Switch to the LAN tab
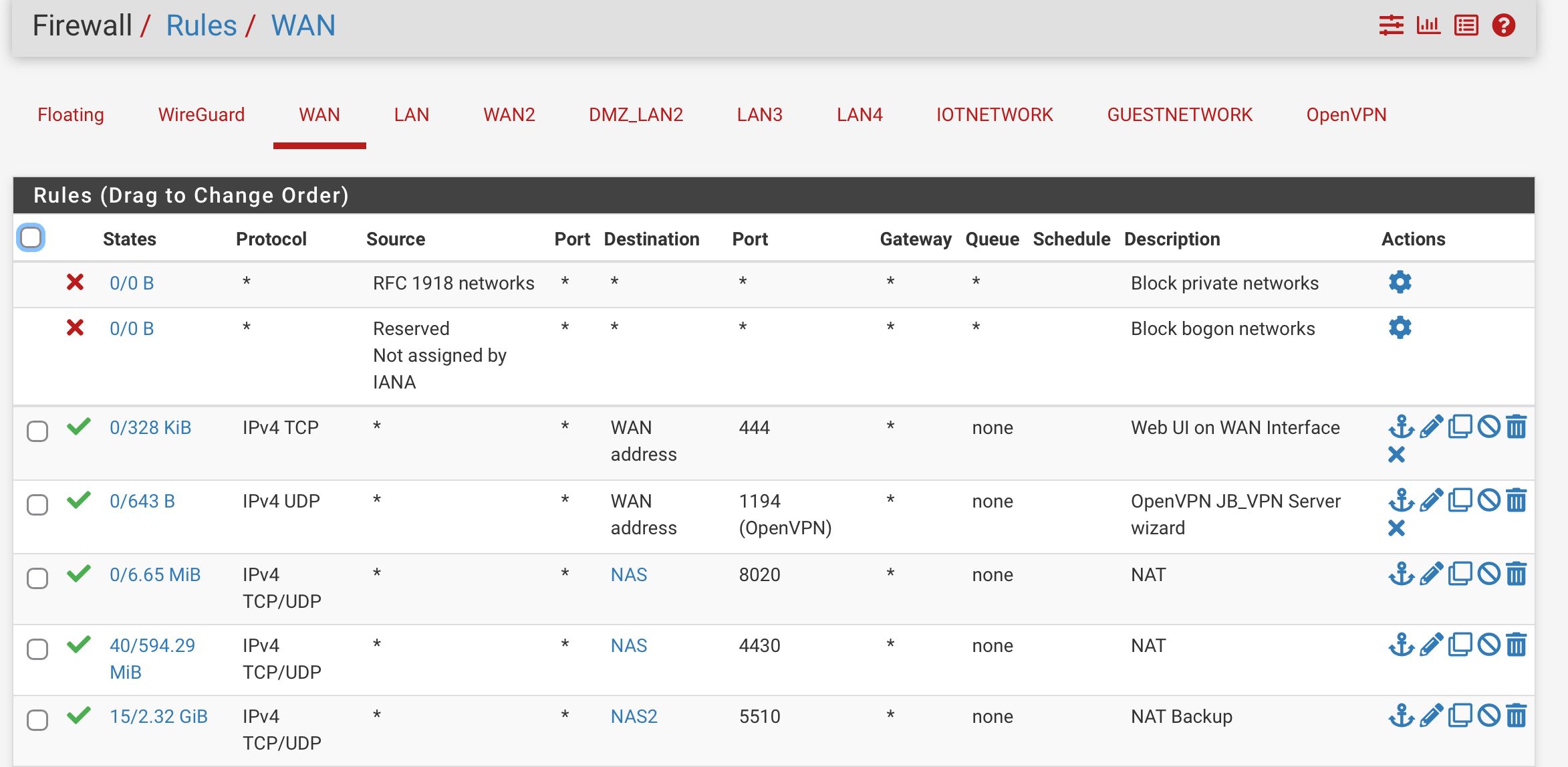Screen dimensions: 1568x767 click(x=411, y=115)
